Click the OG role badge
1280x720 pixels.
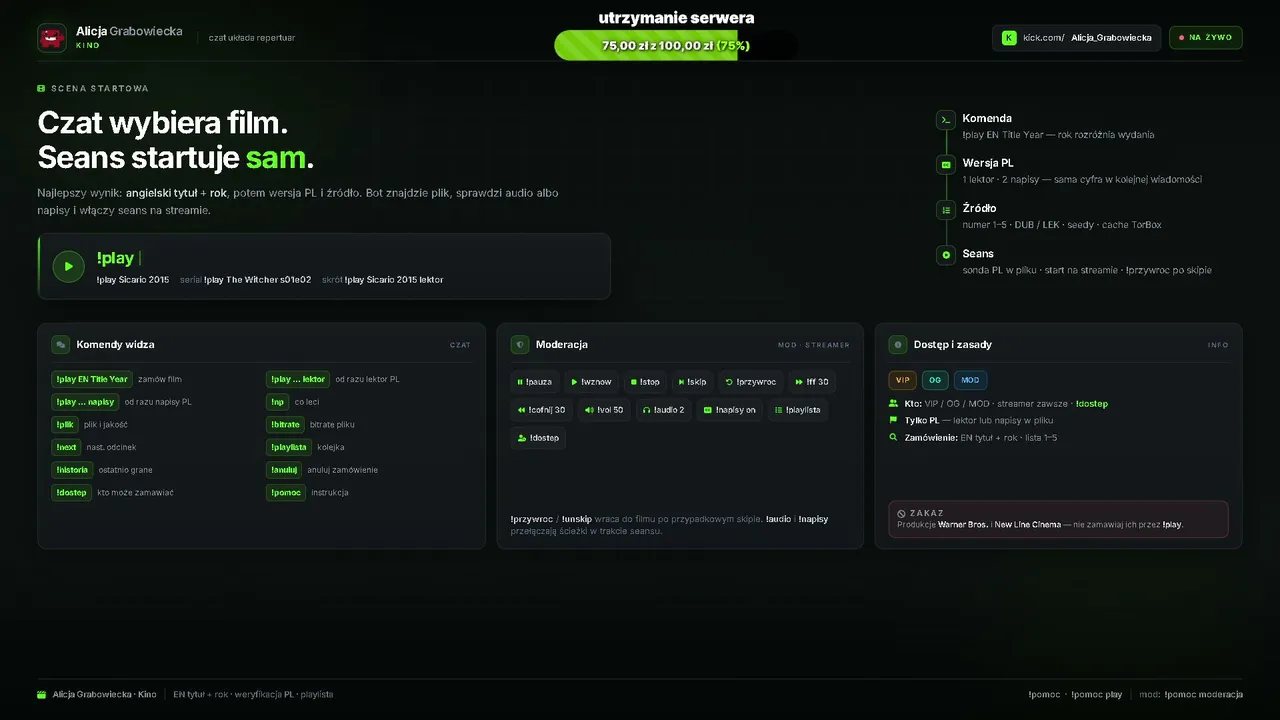pos(935,380)
